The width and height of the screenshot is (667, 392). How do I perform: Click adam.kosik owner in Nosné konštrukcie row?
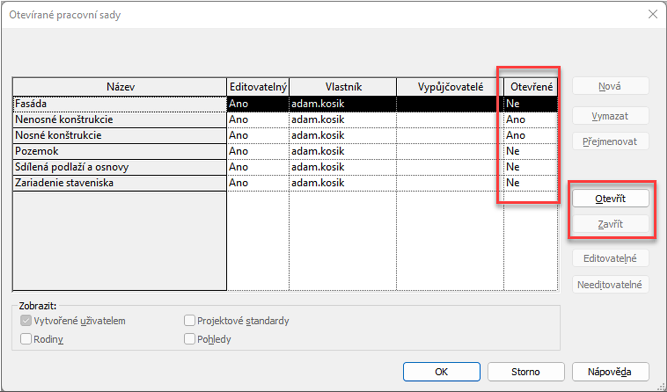coord(343,135)
